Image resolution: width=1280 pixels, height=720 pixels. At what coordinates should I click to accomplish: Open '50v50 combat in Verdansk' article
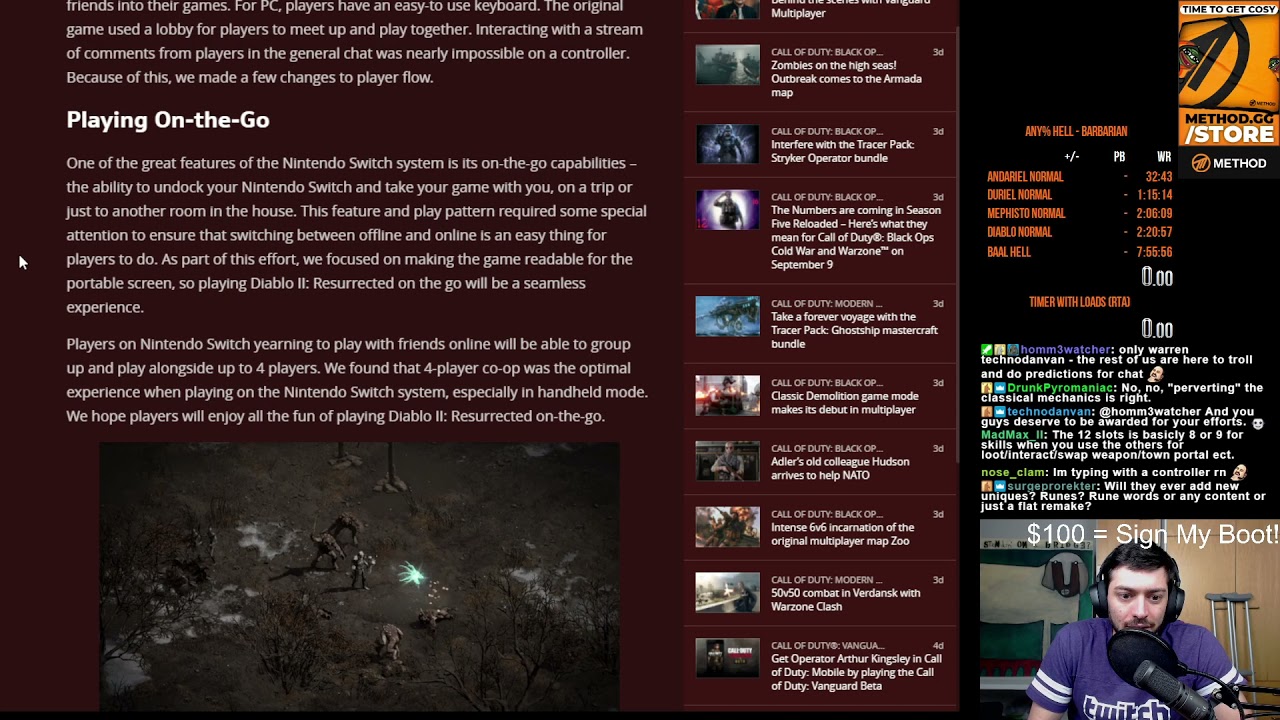click(845, 599)
